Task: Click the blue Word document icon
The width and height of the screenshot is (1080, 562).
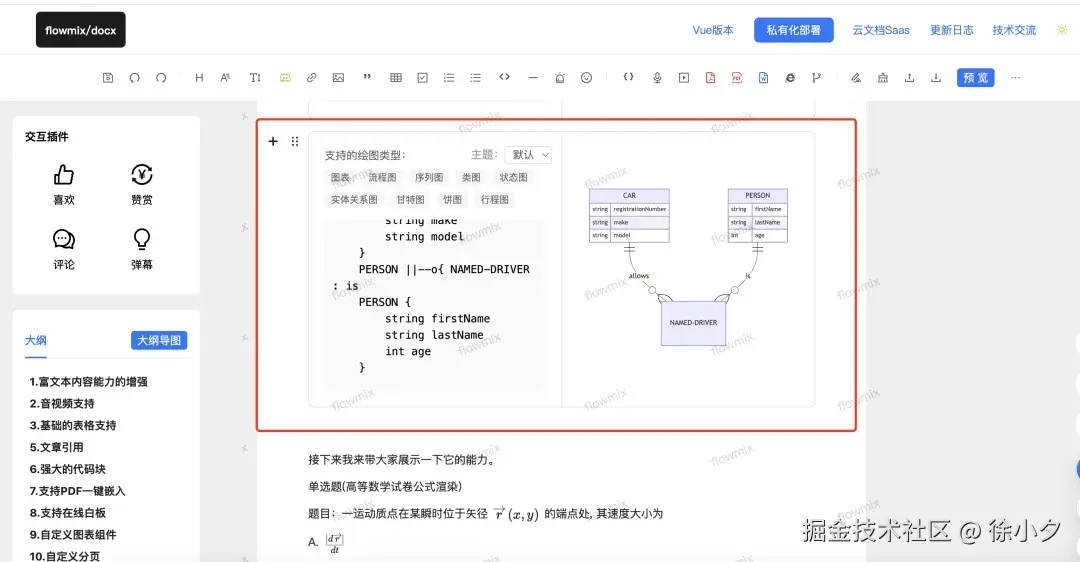Action: click(x=763, y=78)
